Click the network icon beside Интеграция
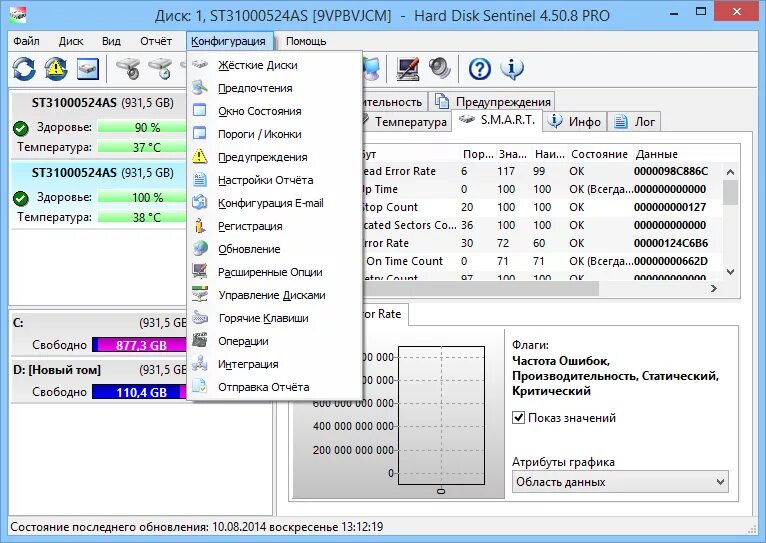The width and height of the screenshot is (766, 543). pos(199,363)
